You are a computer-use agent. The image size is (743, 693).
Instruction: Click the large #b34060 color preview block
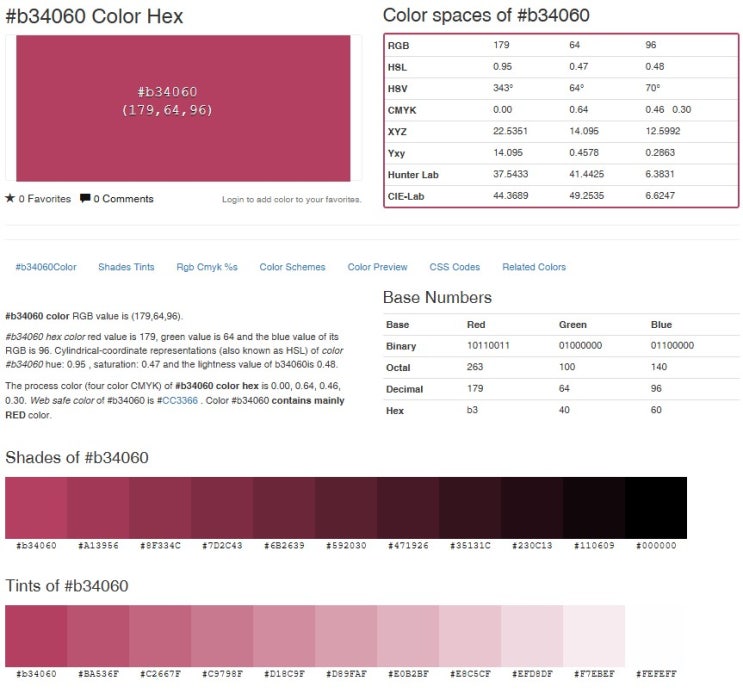183,108
